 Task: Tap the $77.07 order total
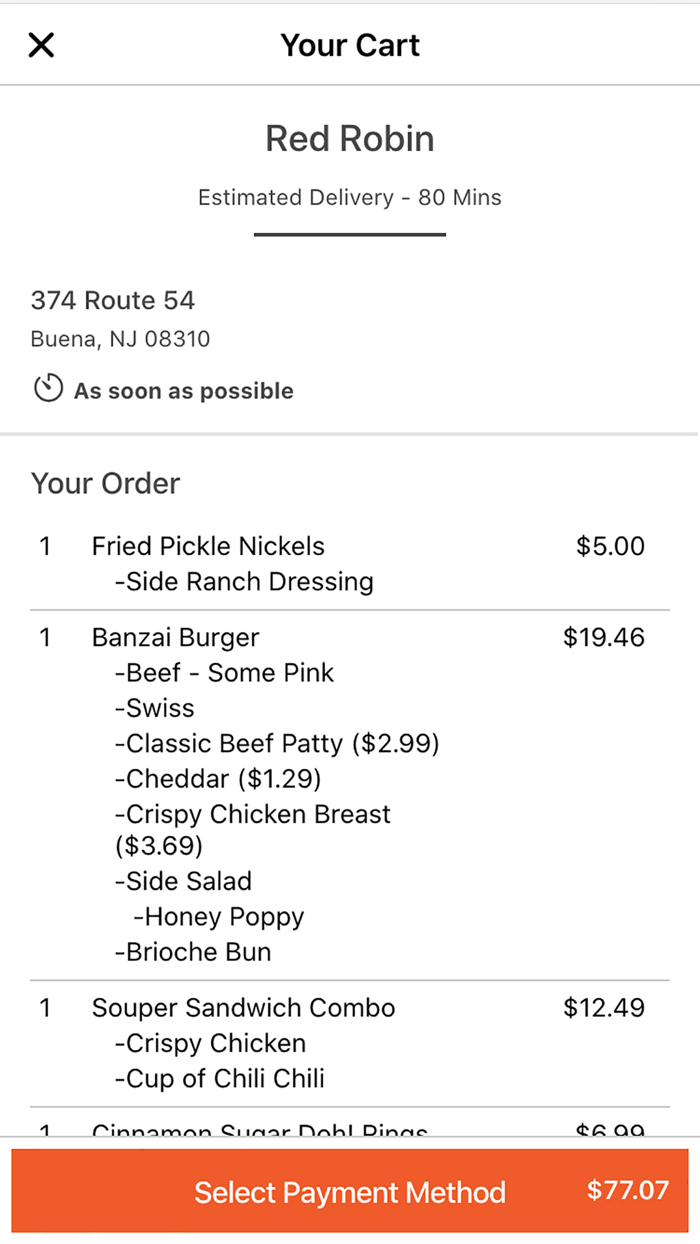(627, 1190)
